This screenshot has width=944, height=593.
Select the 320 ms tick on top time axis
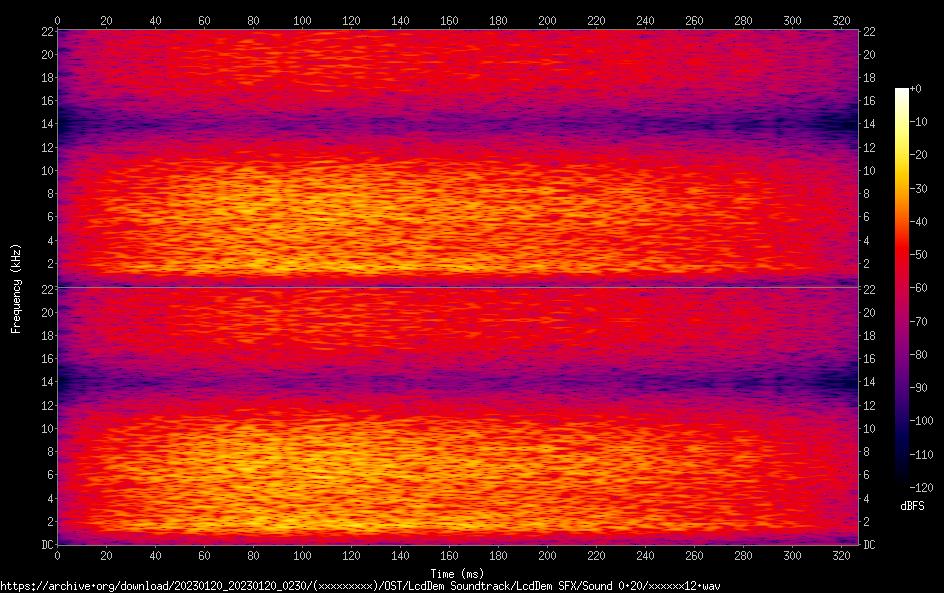click(841, 20)
